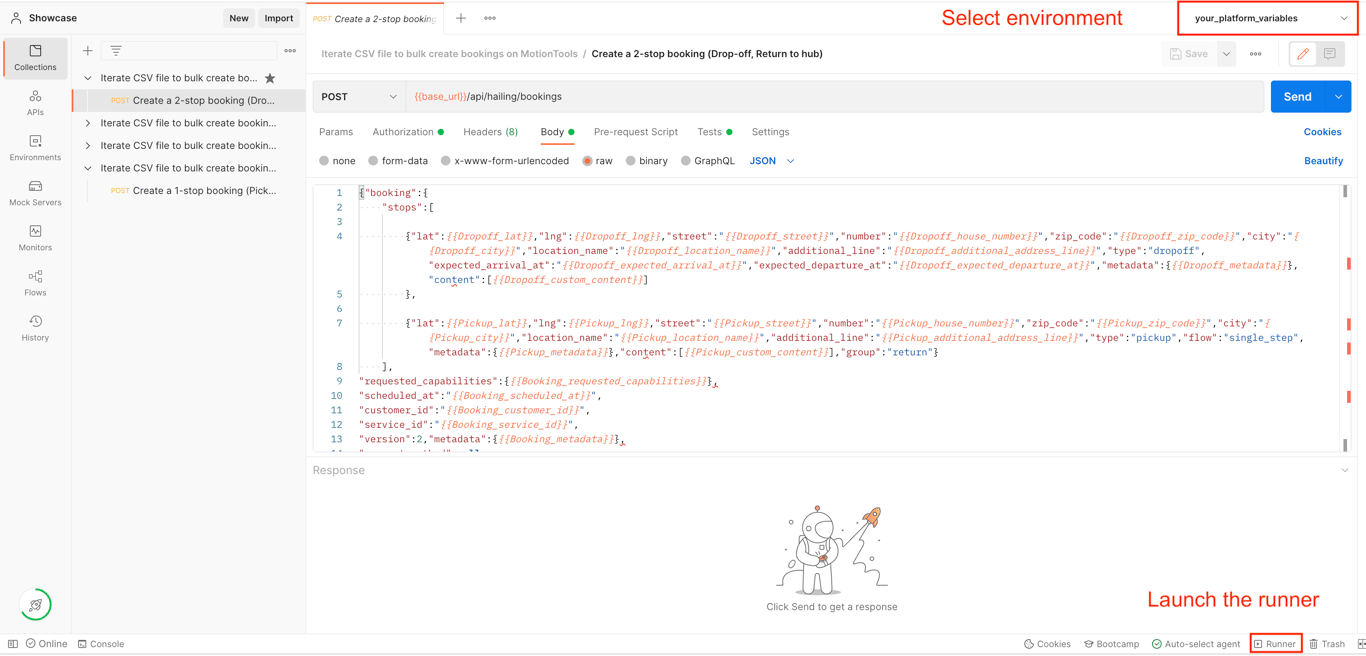
Task: Open Trash from the status bar
Action: point(1327,644)
